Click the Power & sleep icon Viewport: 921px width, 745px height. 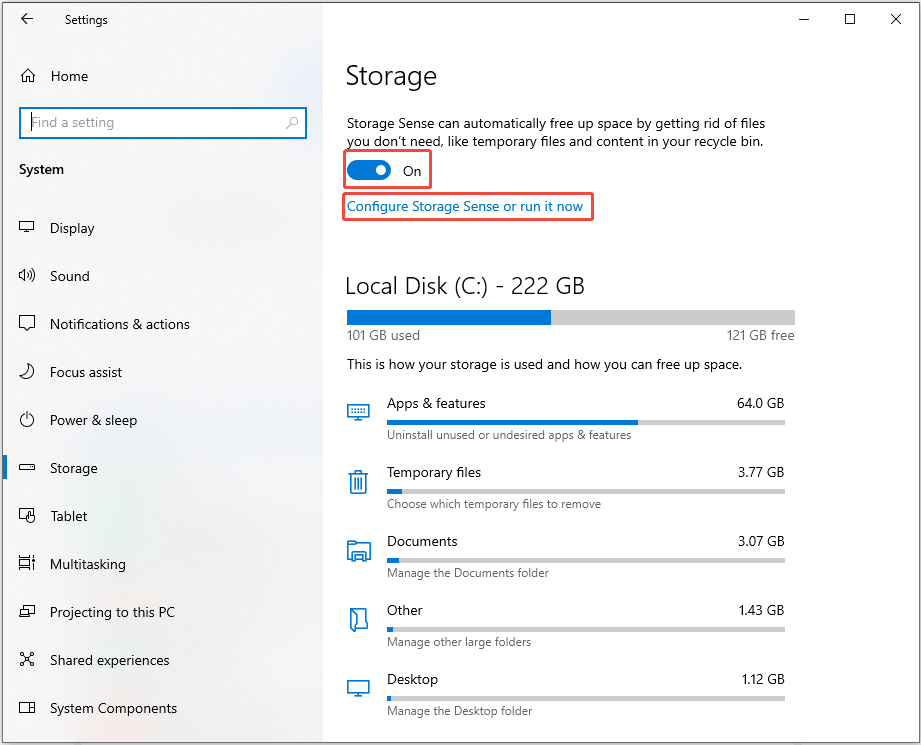click(x=27, y=420)
